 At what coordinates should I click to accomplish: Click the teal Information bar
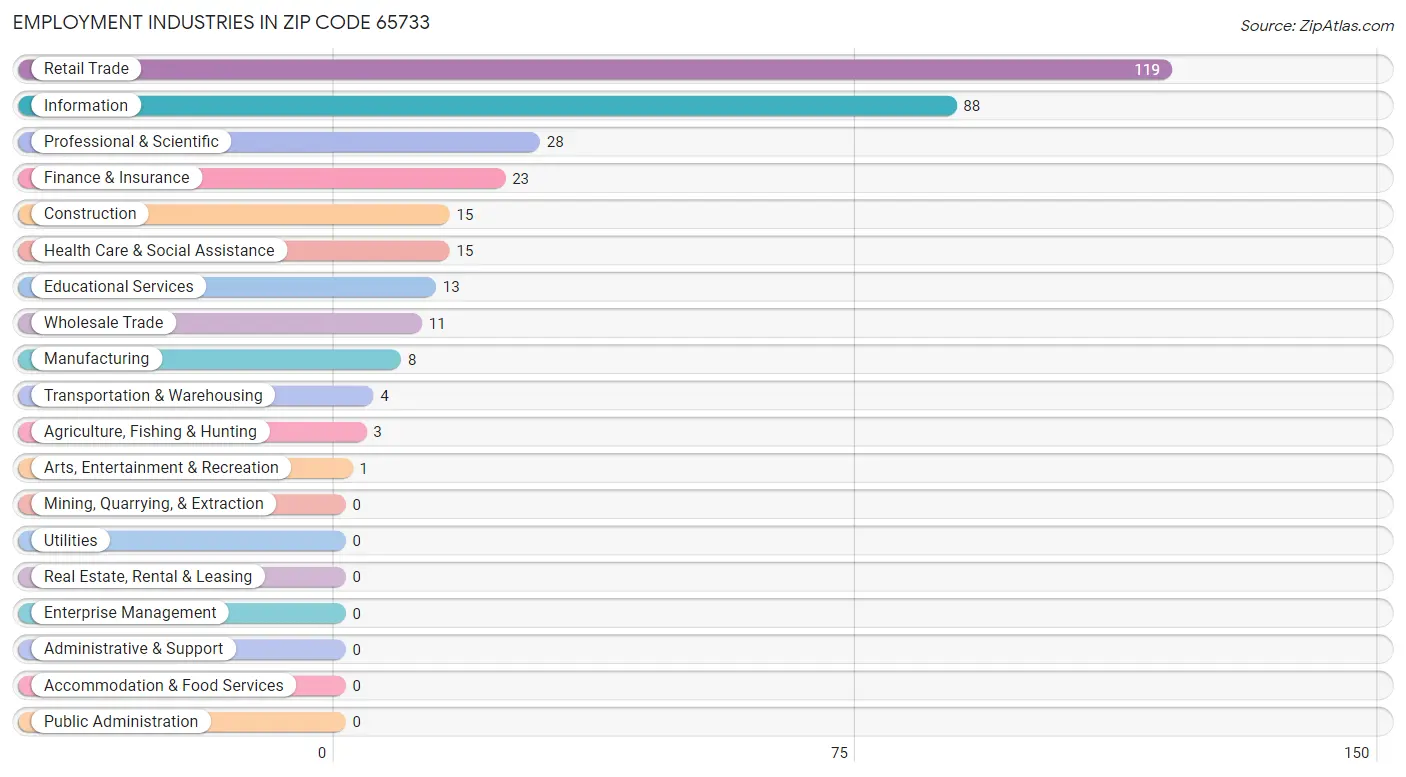(x=487, y=105)
